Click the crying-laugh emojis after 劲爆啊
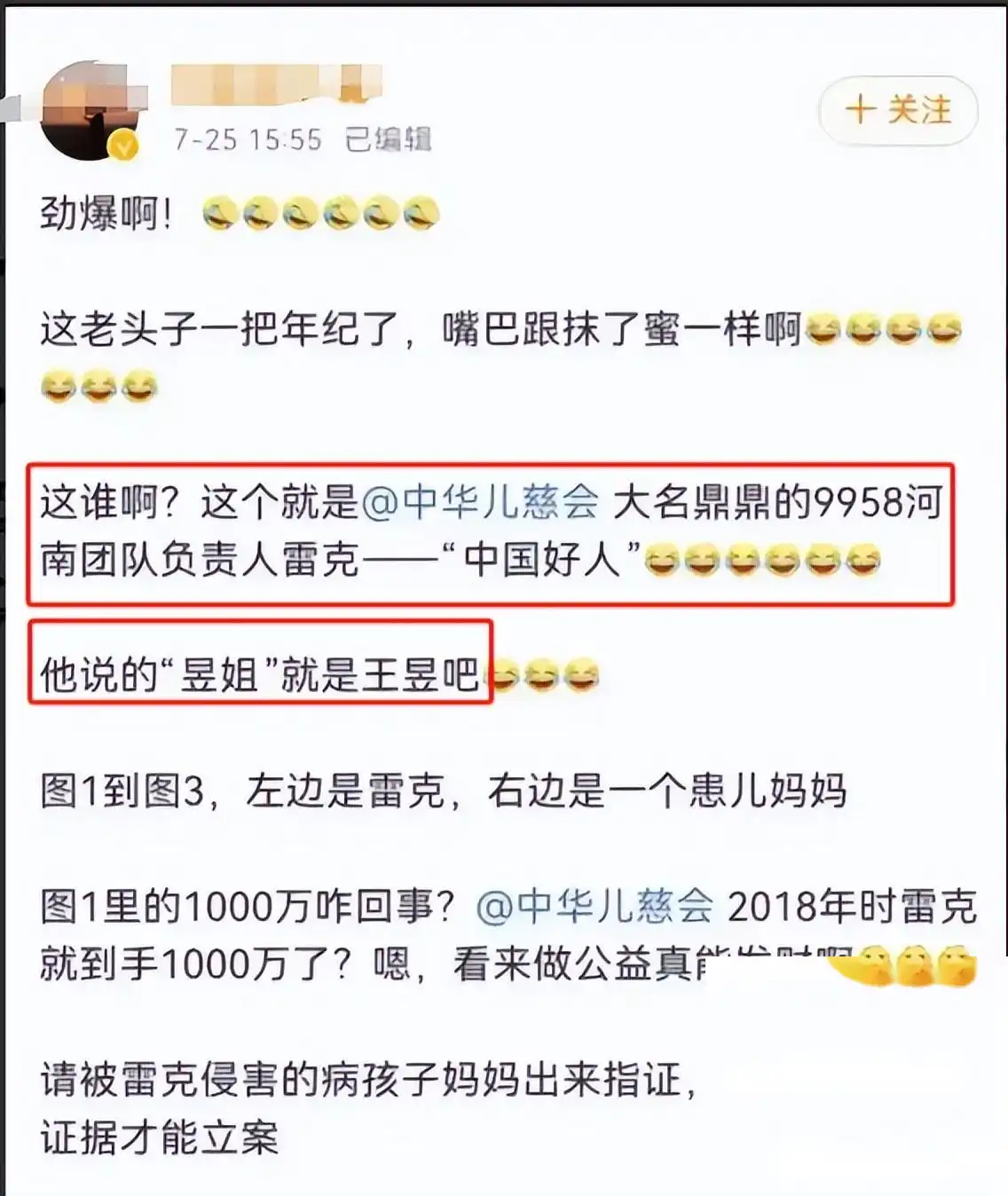The image size is (1008, 1196). click(321, 215)
